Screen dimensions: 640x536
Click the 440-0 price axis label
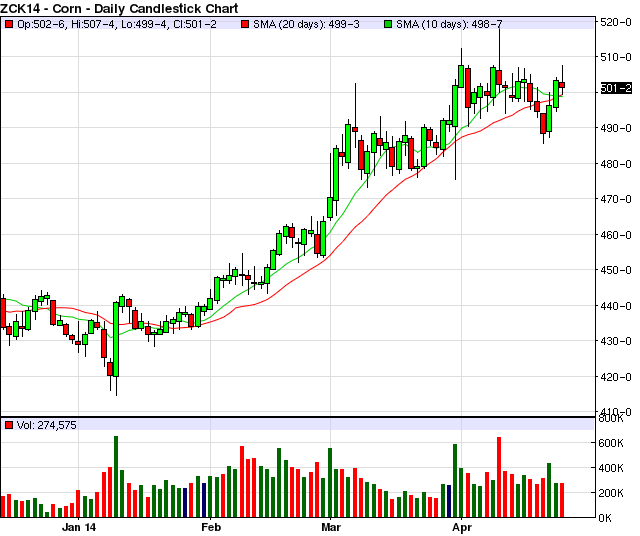[616, 306]
